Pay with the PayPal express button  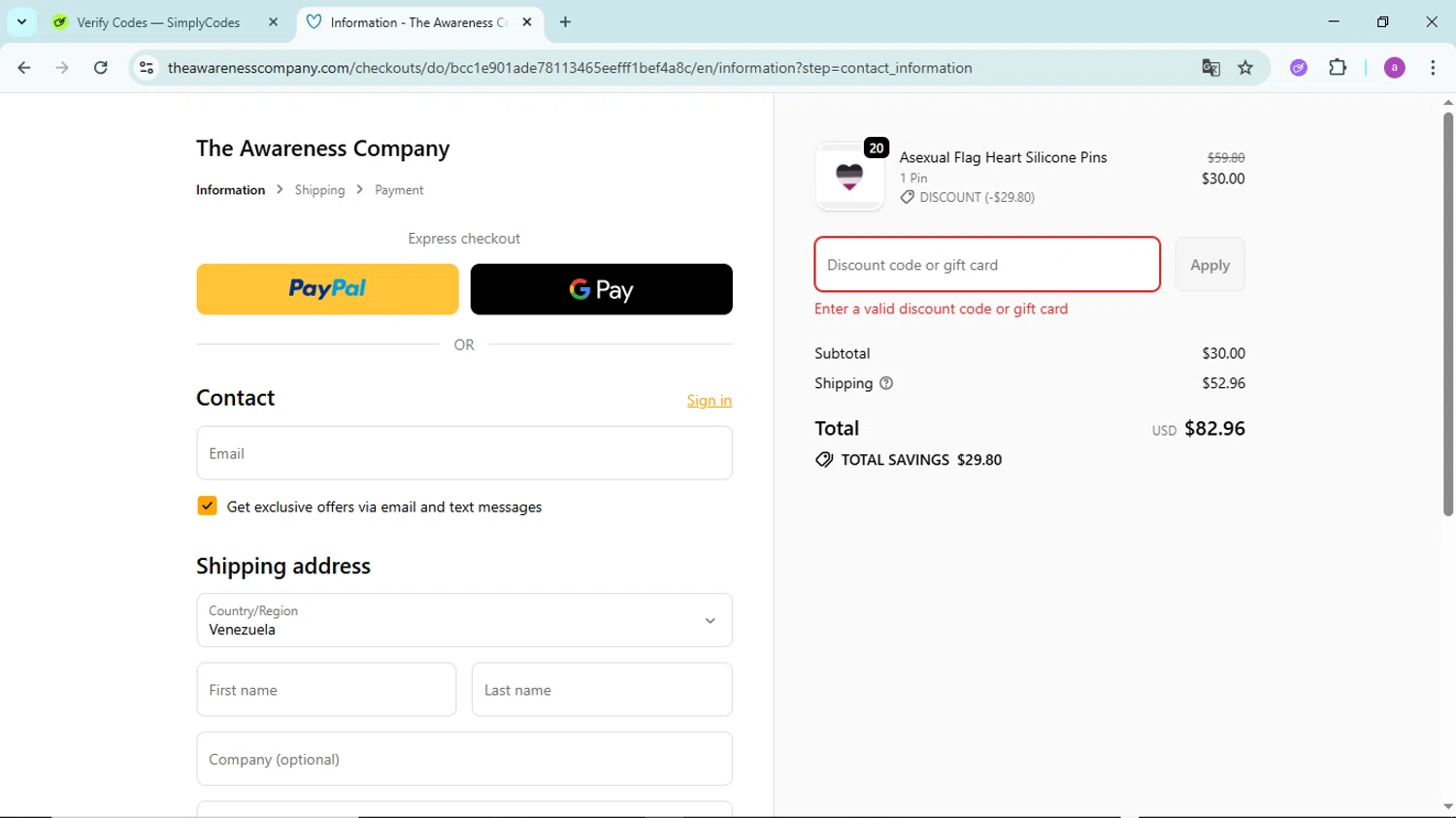coord(327,289)
